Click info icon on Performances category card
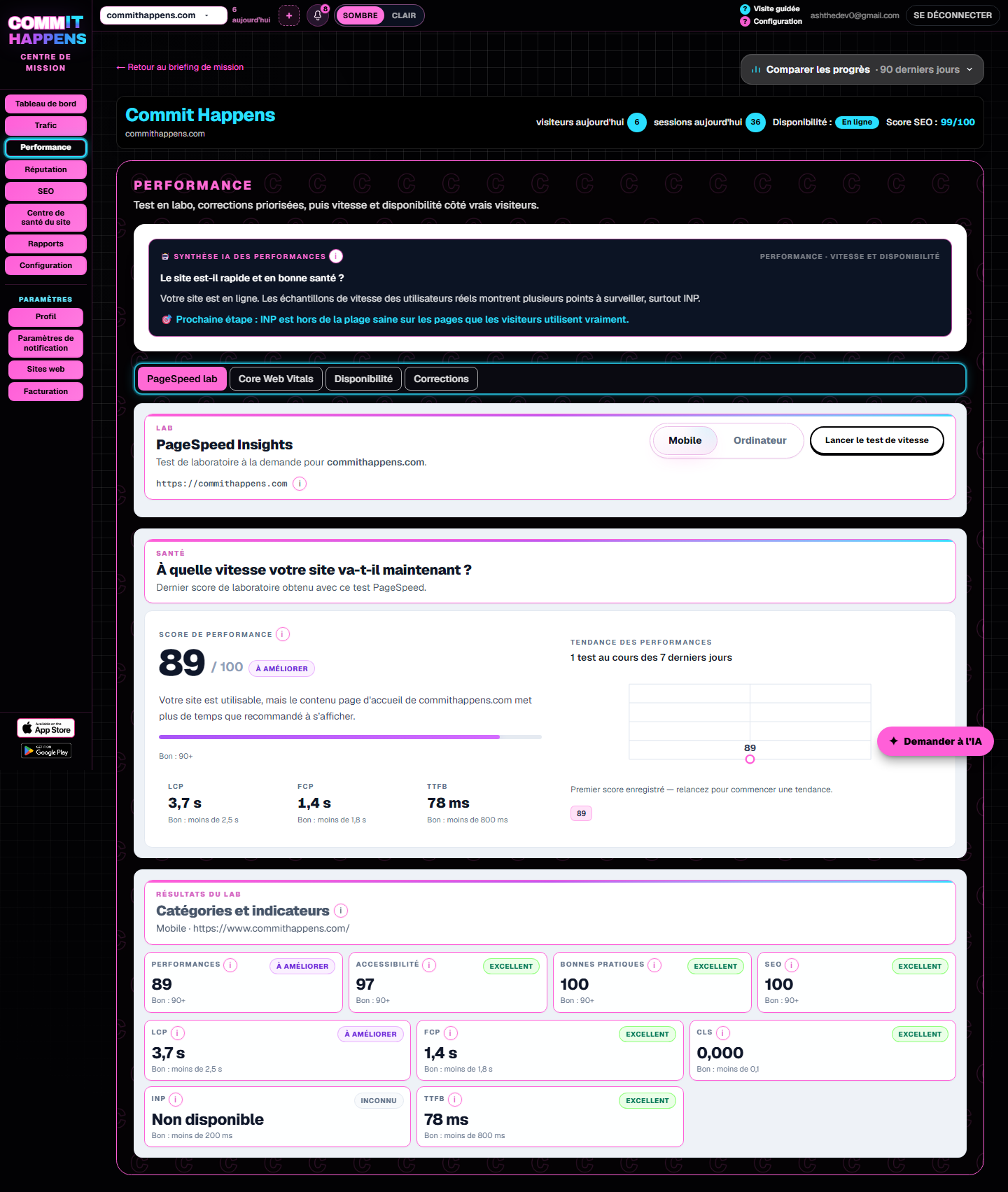Screen dimensions: 1008x1192 [230, 965]
